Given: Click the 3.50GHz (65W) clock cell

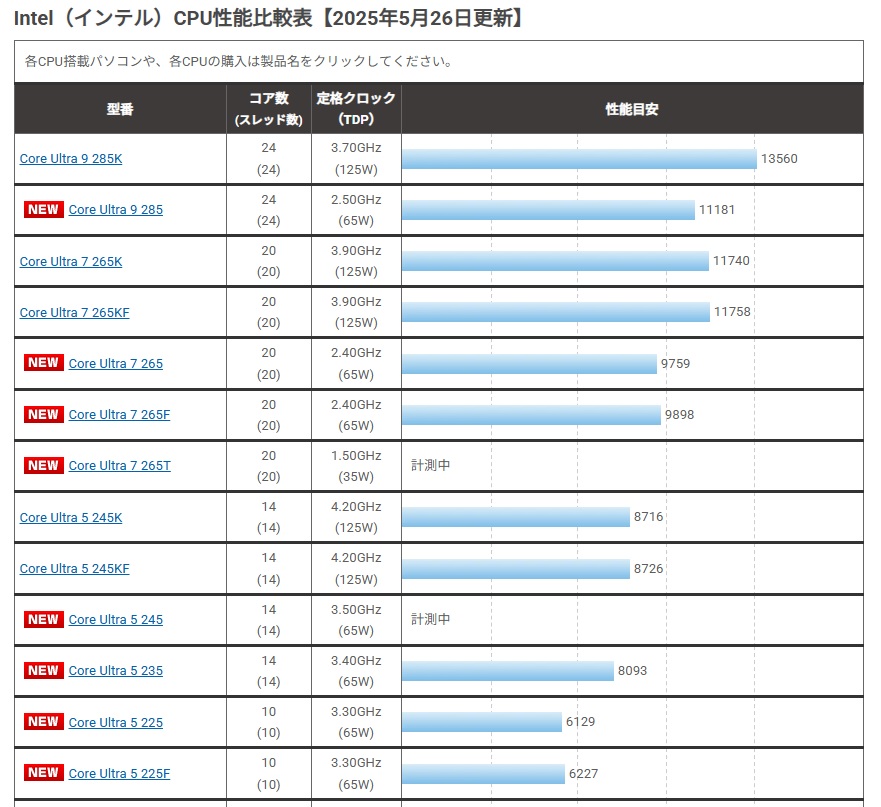Looking at the screenshot, I should click(x=356, y=620).
